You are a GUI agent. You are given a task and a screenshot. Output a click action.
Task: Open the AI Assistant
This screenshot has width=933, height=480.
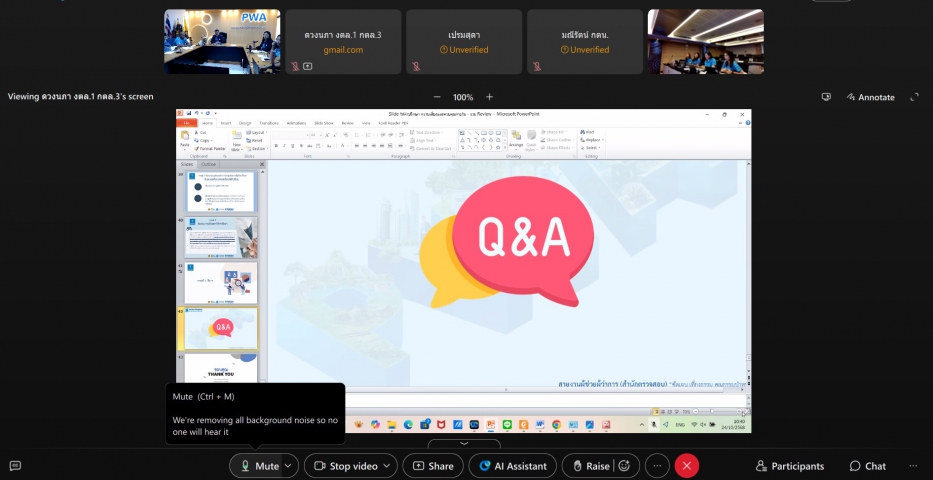click(514, 466)
